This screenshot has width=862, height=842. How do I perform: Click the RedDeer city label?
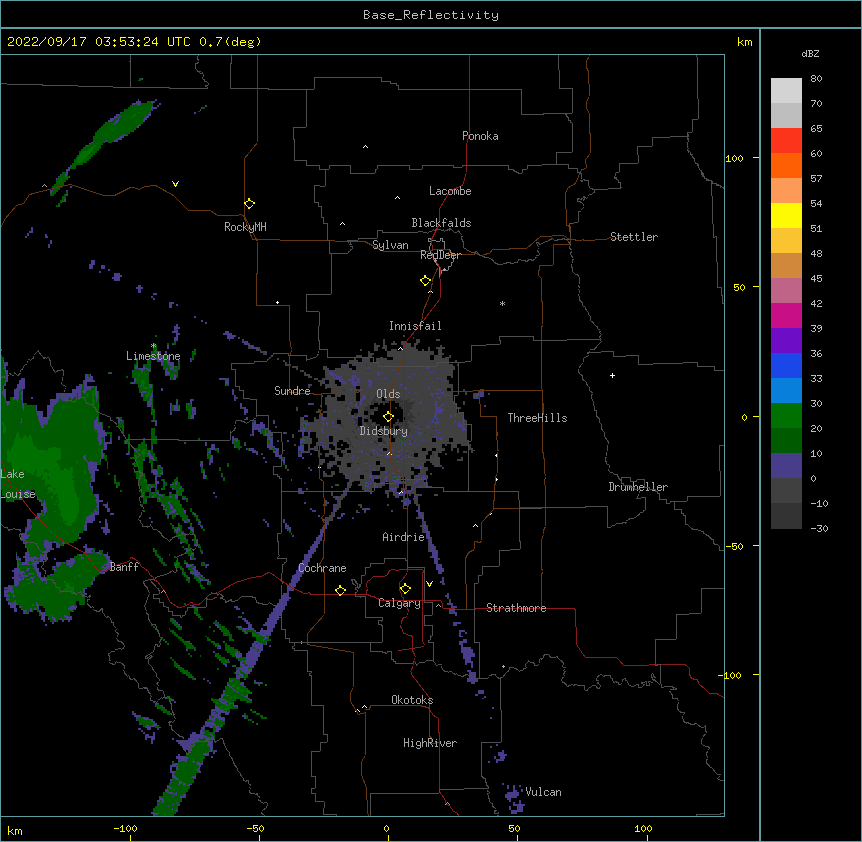click(x=440, y=255)
